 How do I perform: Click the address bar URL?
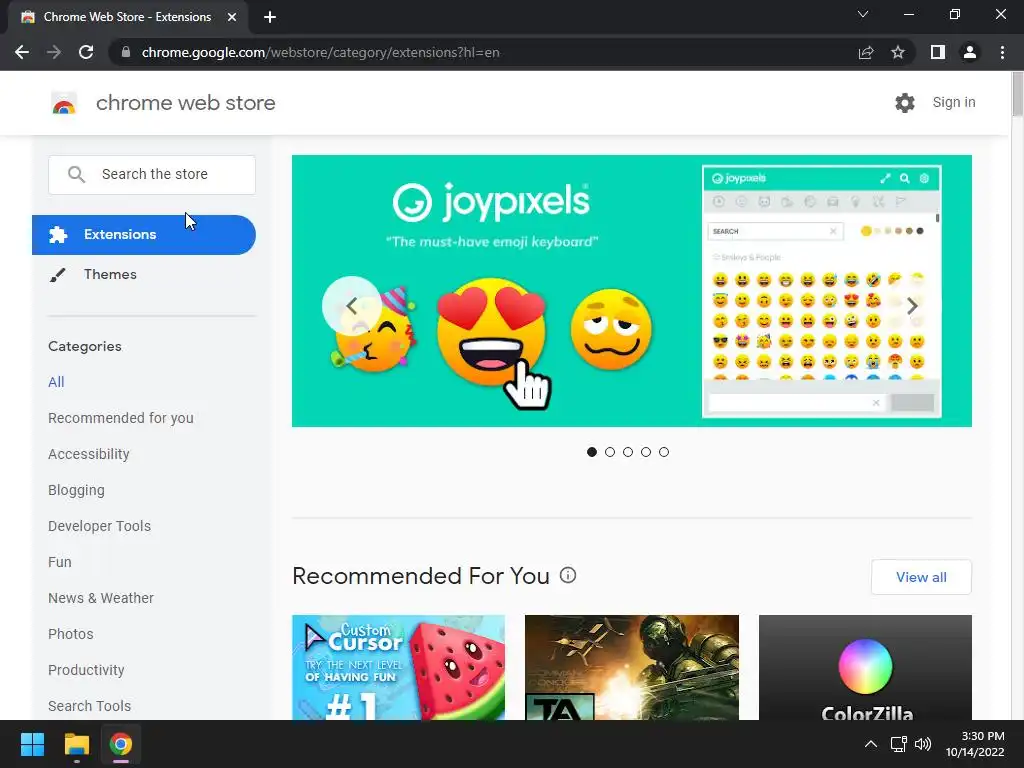coord(320,52)
